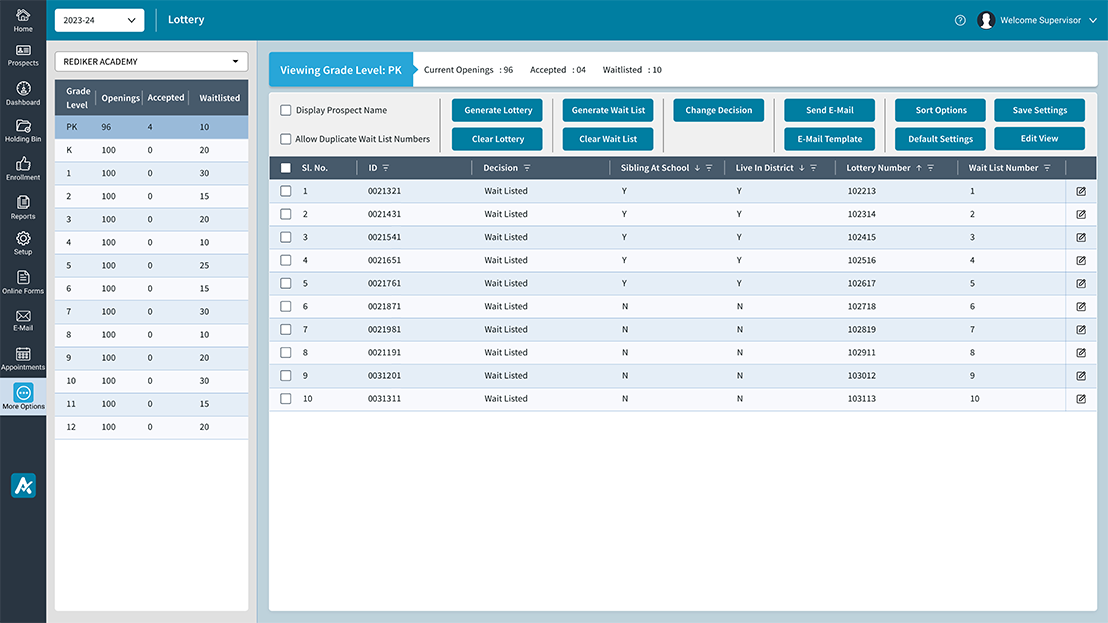1108x623 pixels.
Task: Edit the first wait-listed applicant's record
Action: [1080, 190]
